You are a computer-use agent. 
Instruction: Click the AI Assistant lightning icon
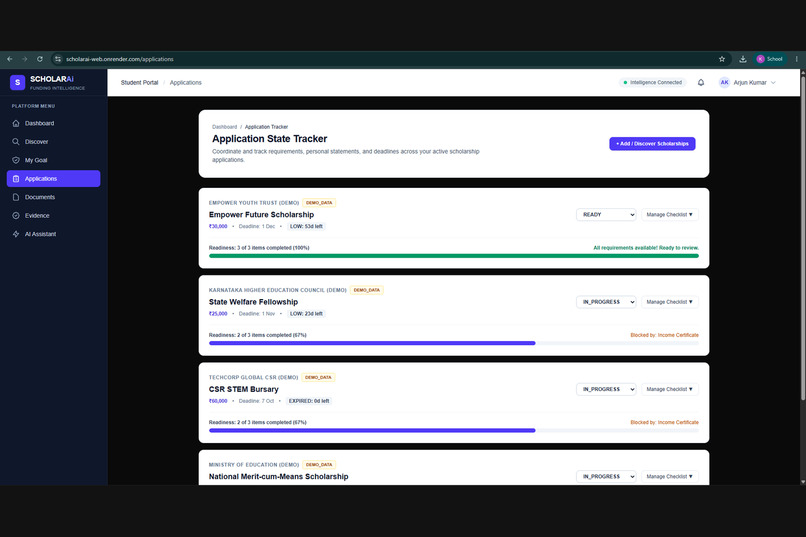point(16,234)
